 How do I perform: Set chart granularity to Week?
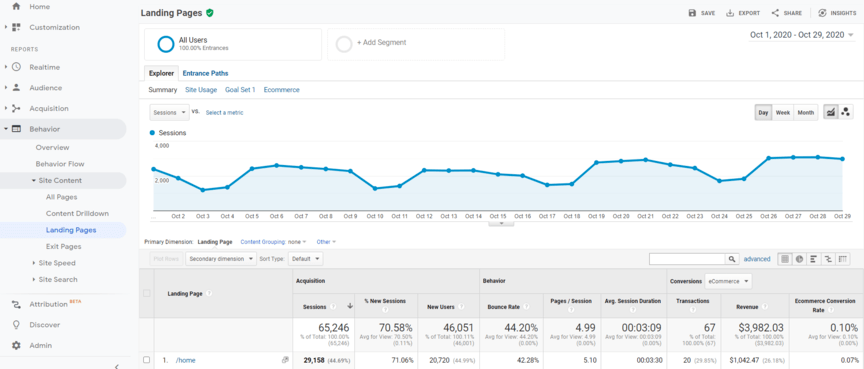click(x=783, y=112)
